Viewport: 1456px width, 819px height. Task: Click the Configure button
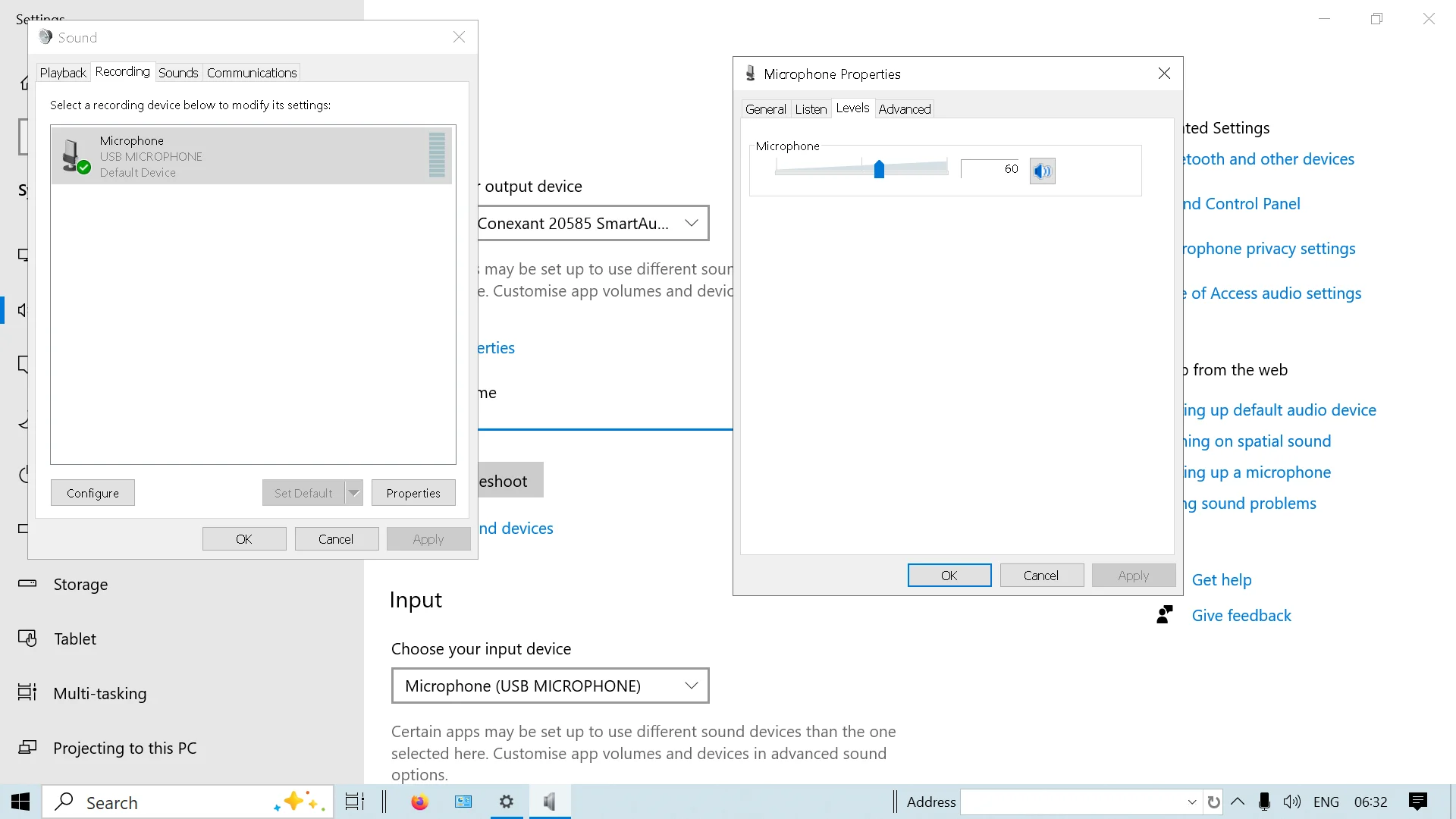click(93, 493)
